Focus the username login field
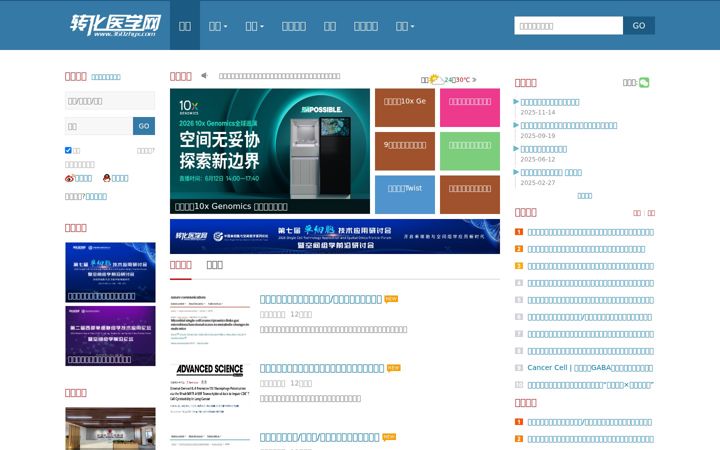Screen dimensions: 720x450 (110, 101)
